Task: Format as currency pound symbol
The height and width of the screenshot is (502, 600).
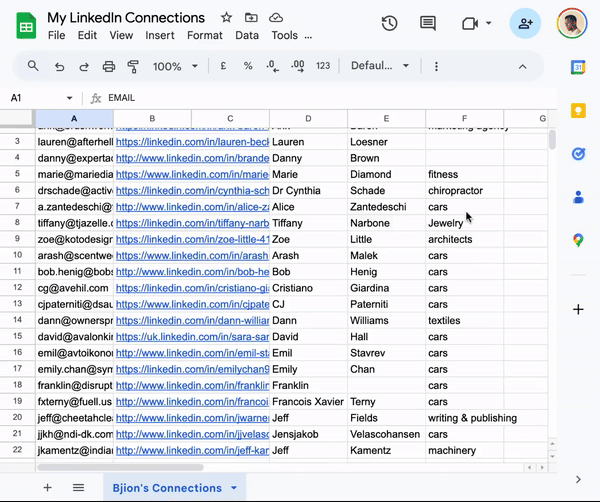Action: [223, 66]
